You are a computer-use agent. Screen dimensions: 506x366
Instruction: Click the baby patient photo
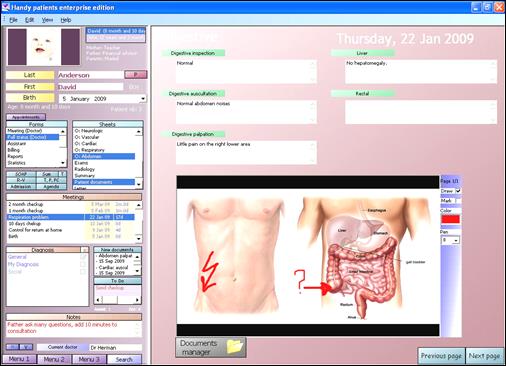click(x=44, y=47)
